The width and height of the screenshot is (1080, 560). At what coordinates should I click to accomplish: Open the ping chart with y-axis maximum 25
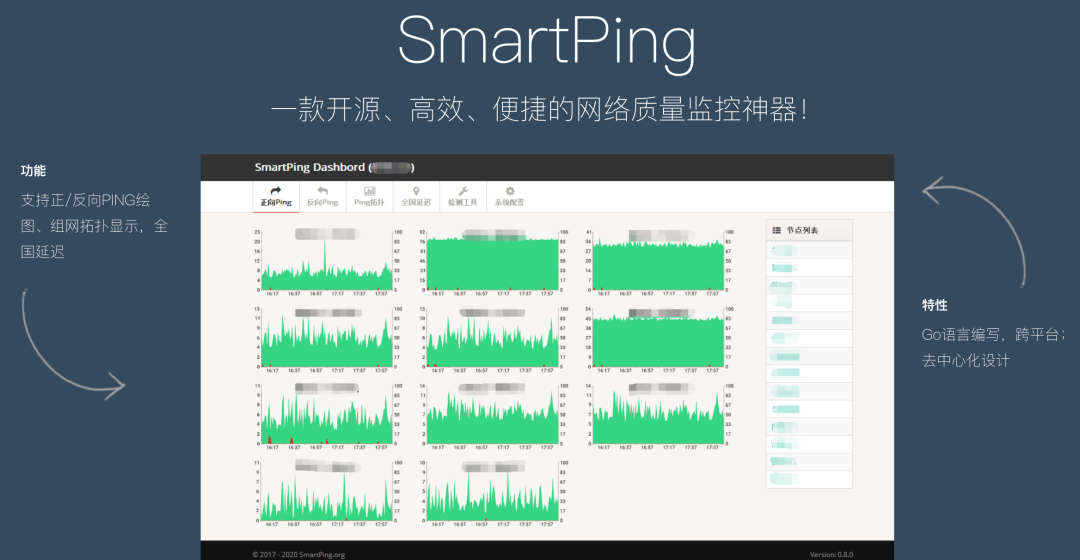(327, 262)
